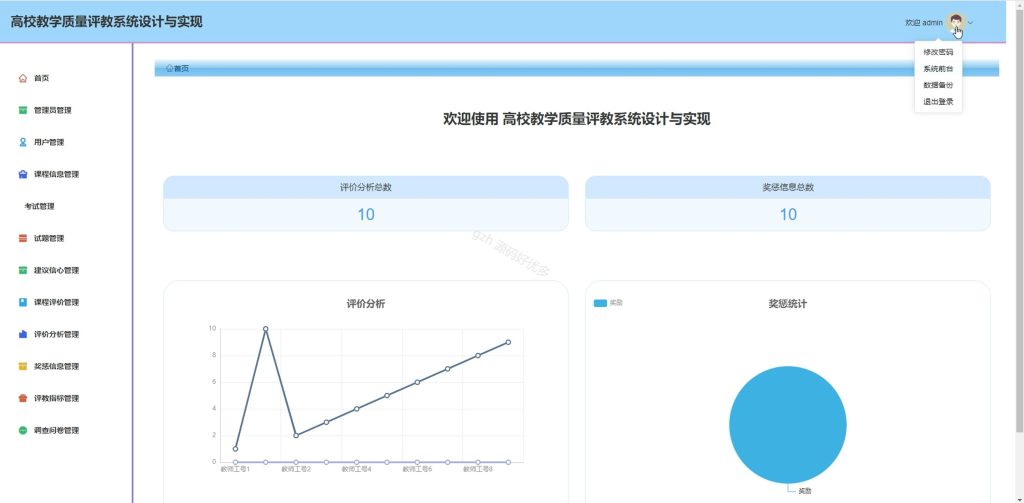Select 系统前台 from the user menu
This screenshot has width=1024, height=503.
[938, 69]
